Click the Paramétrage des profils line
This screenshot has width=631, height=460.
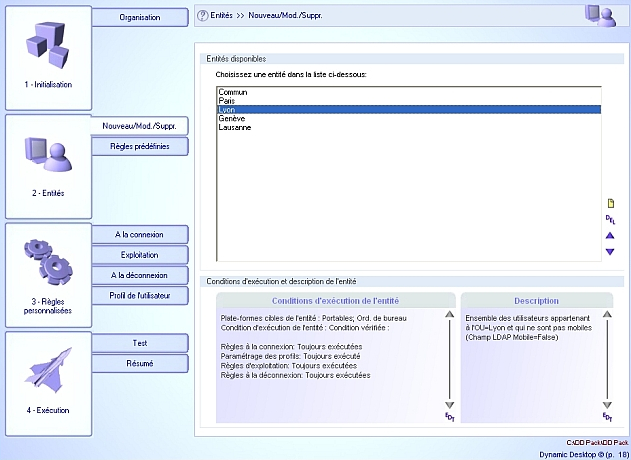[x=290, y=356]
